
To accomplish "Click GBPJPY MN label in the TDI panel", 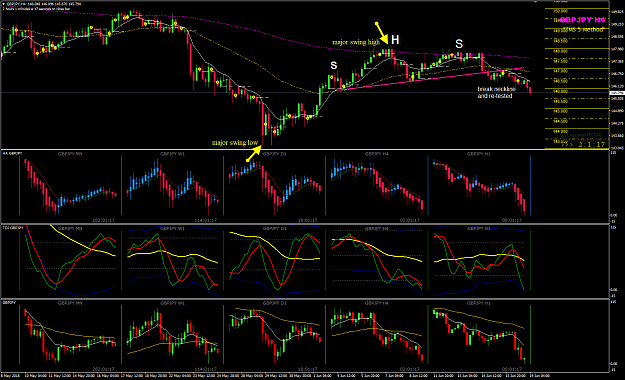I will tap(70, 228).
